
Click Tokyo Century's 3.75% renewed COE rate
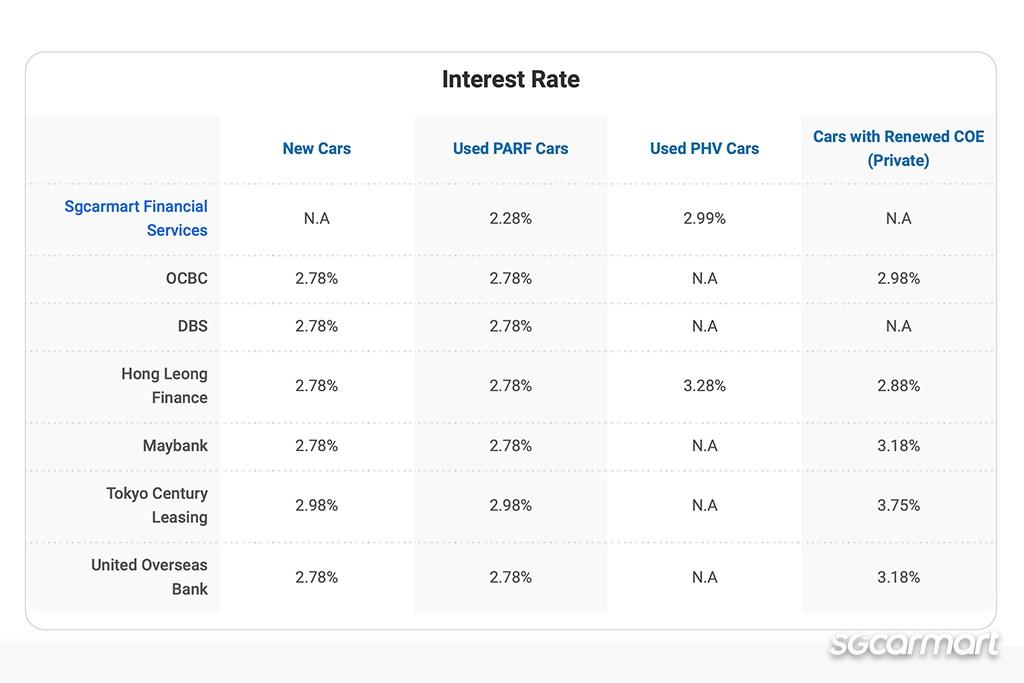point(898,505)
